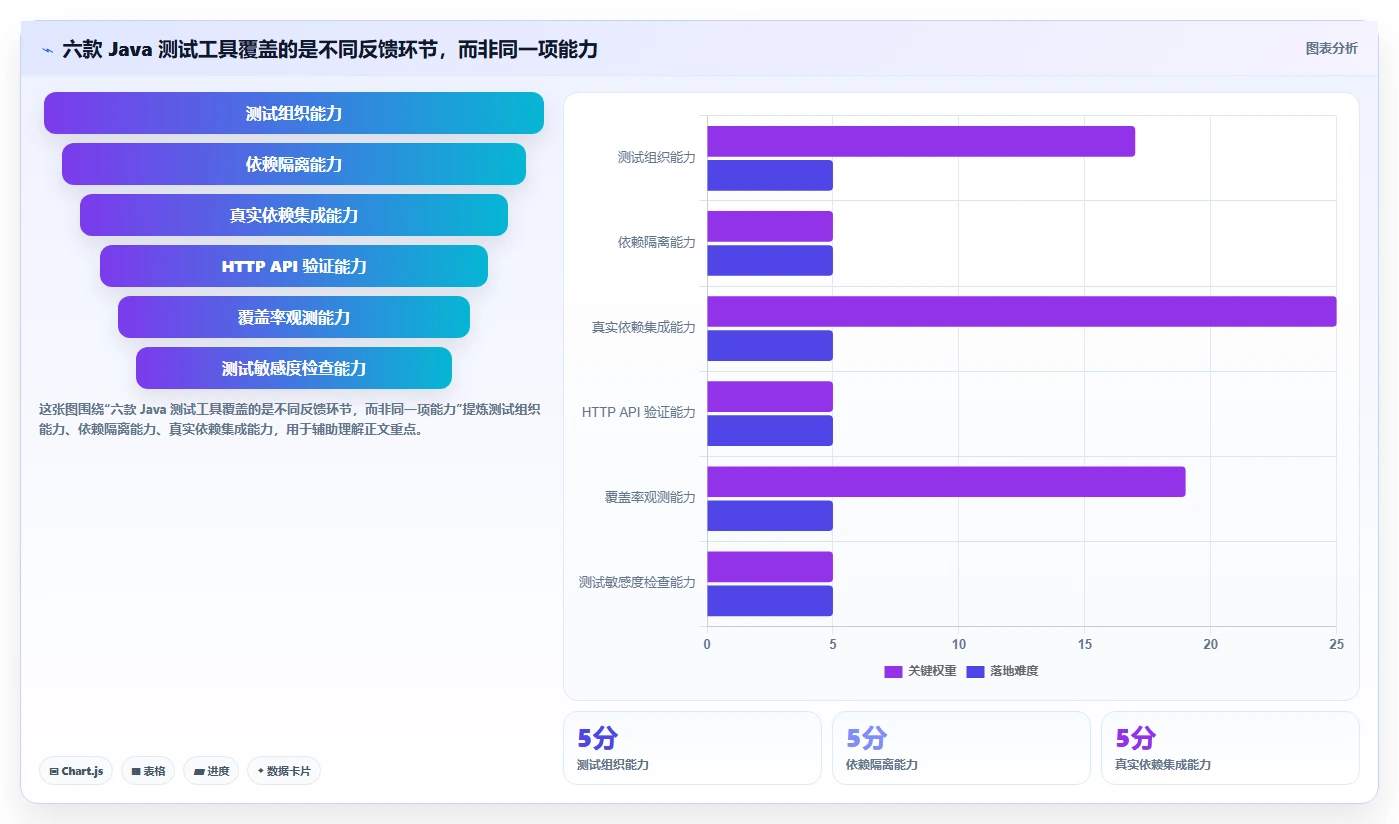The height and width of the screenshot is (824, 1399).
Task: Click the HTTP API 验证能力 y-axis label
Action: pos(638,413)
